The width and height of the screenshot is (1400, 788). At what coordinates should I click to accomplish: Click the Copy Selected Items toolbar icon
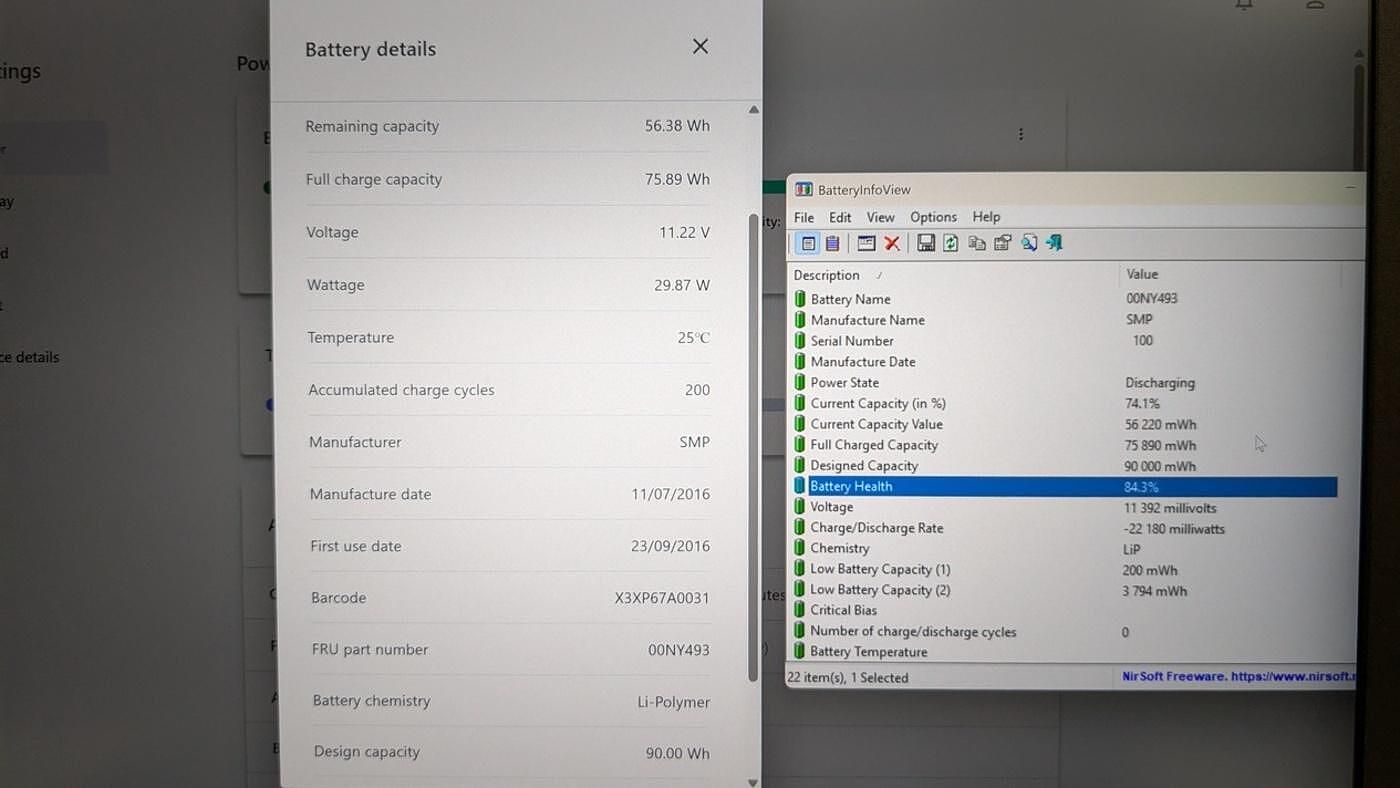tap(977, 243)
